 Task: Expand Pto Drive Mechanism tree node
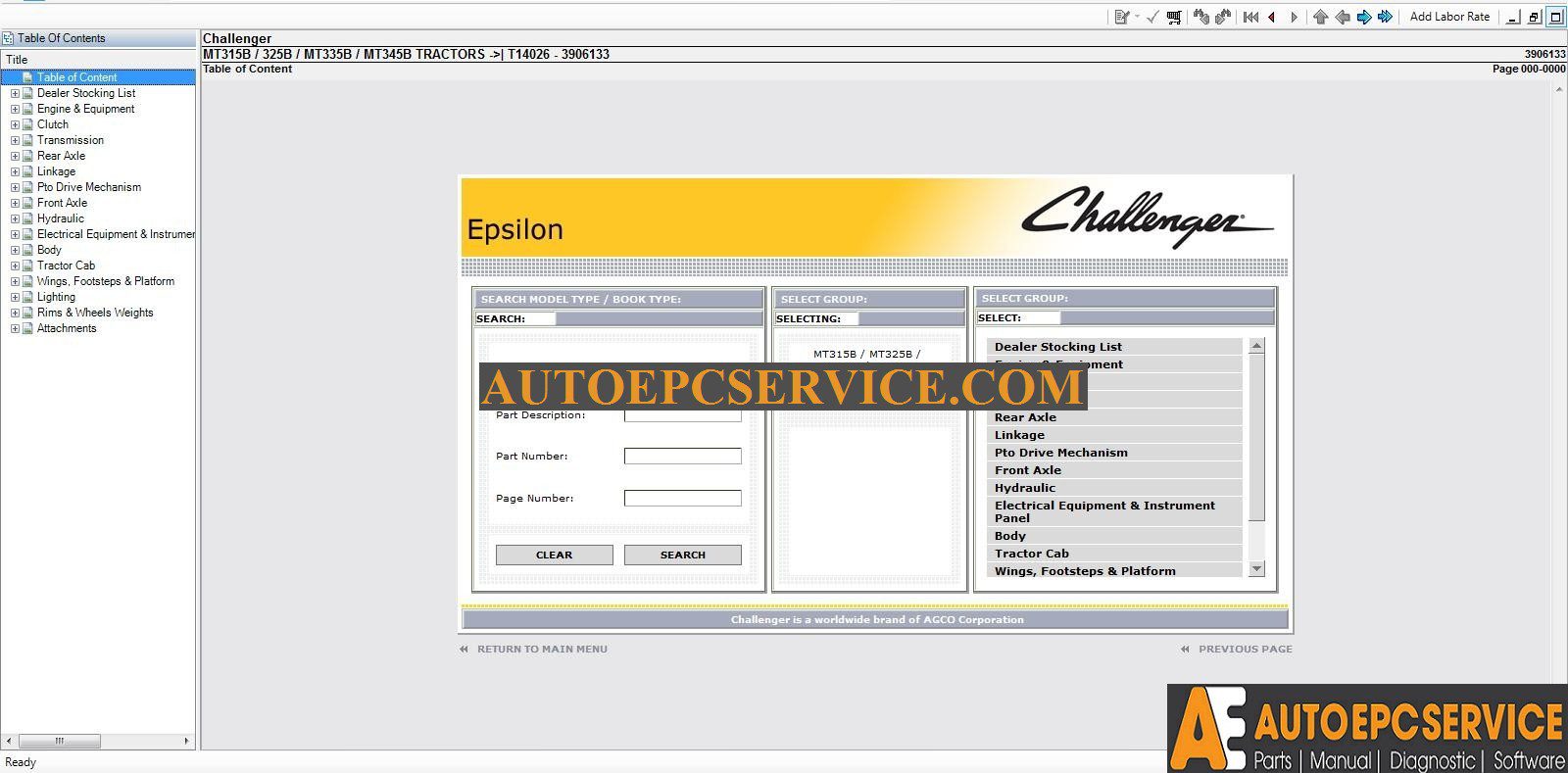(x=15, y=187)
